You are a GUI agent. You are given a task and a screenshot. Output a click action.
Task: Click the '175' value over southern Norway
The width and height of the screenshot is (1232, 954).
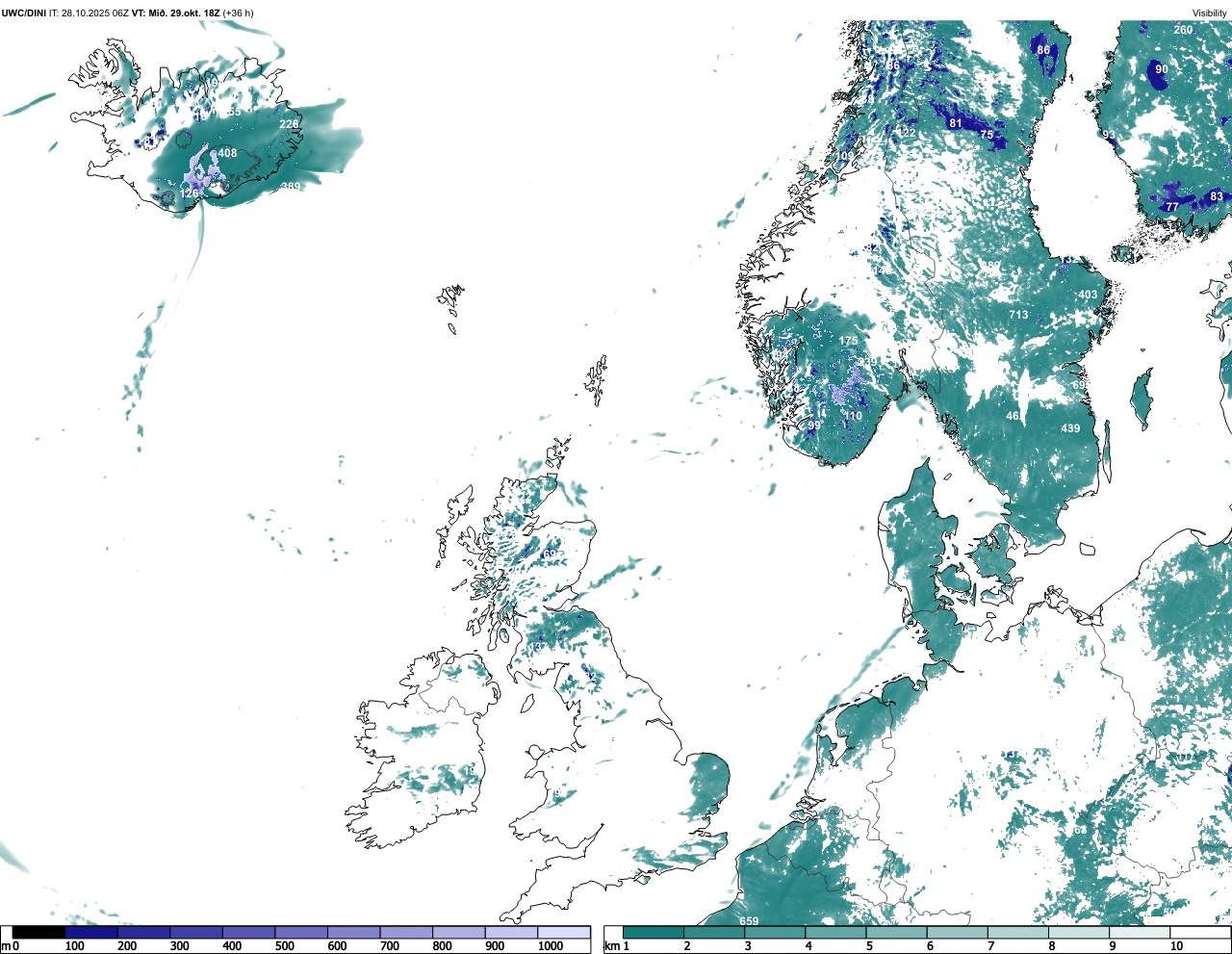point(848,341)
